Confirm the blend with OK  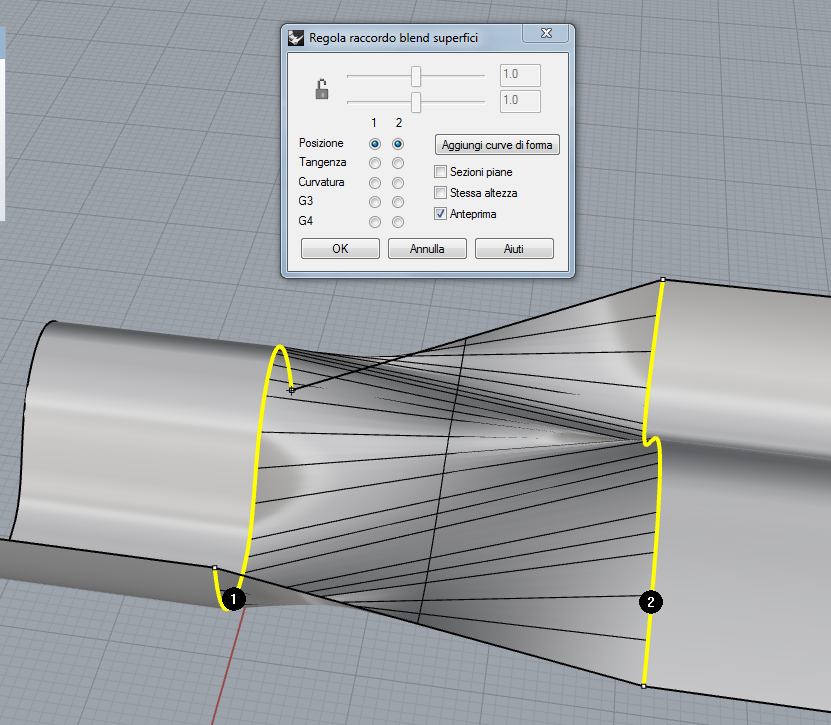[x=340, y=249]
